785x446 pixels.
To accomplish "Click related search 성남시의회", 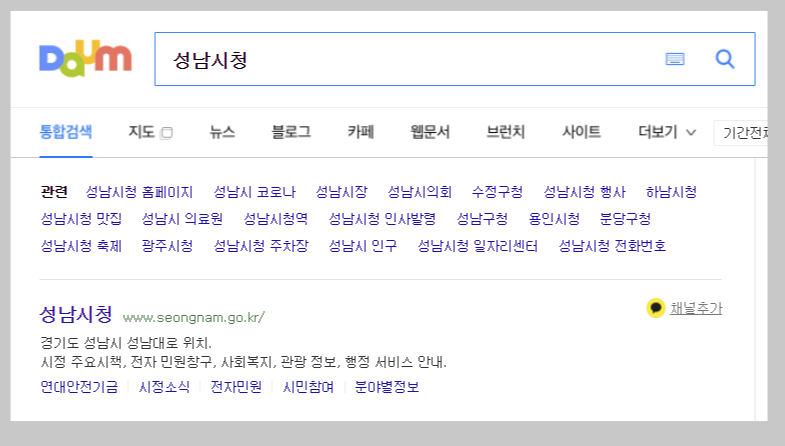I will 420,192.
